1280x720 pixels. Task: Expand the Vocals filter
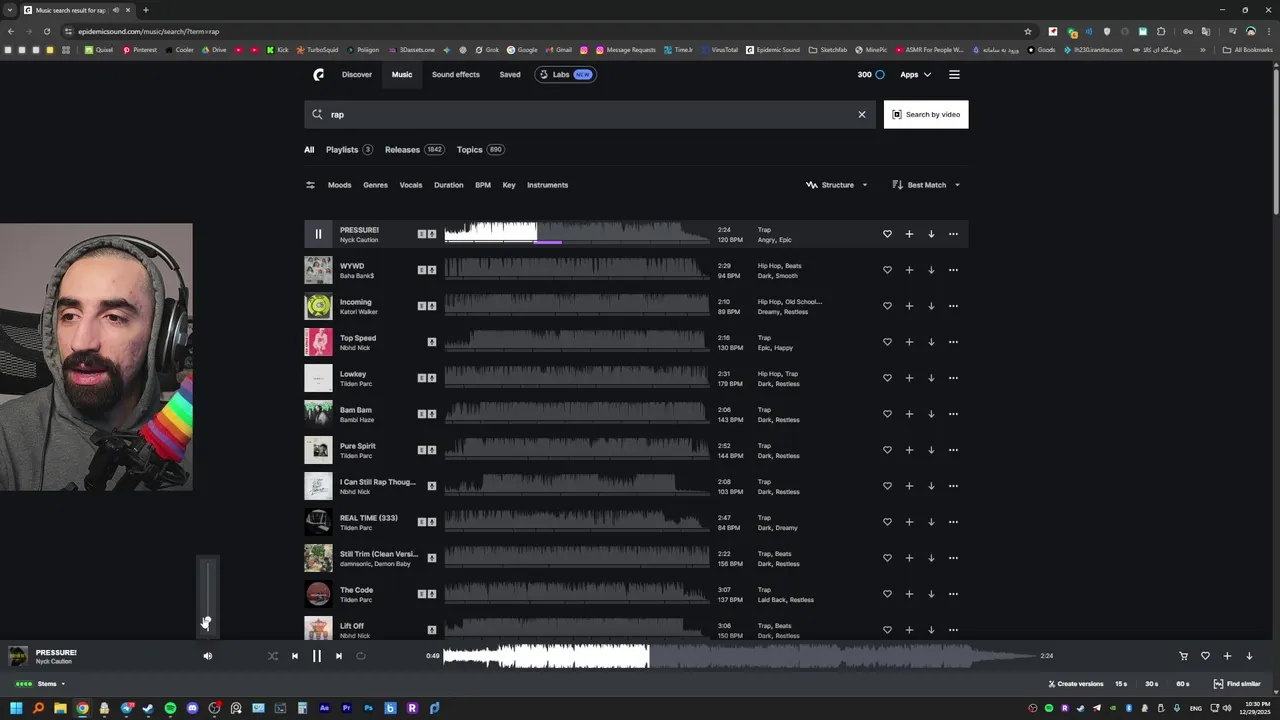411,185
